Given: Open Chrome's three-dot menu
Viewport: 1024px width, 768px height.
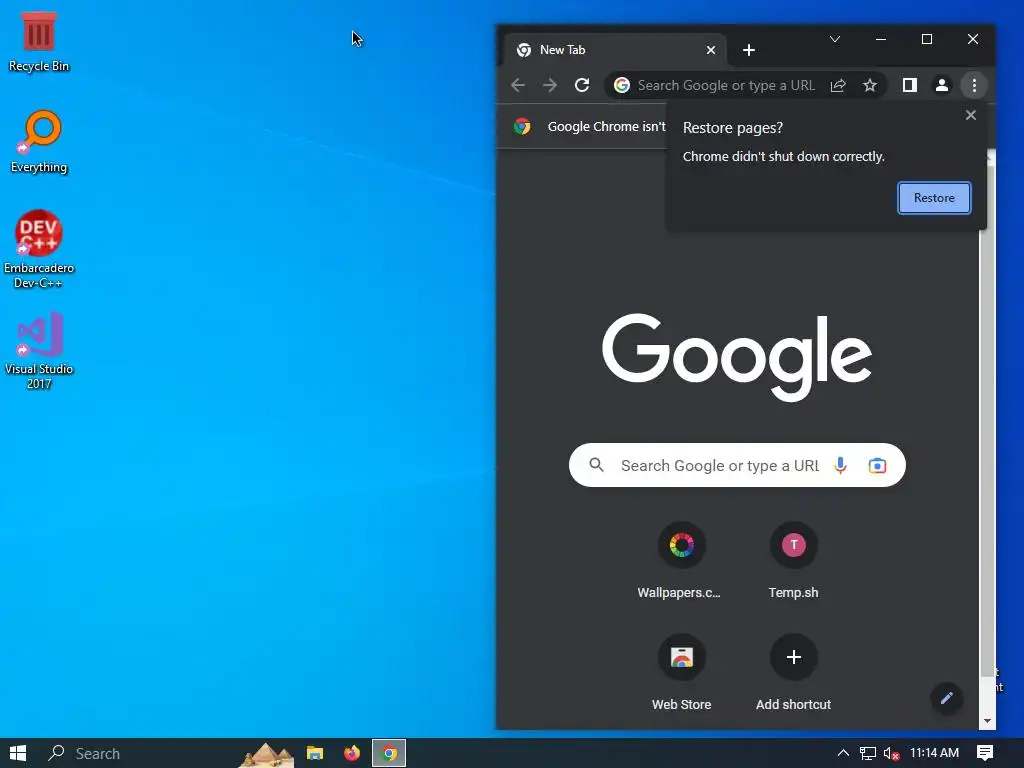Looking at the screenshot, I should coord(974,85).
